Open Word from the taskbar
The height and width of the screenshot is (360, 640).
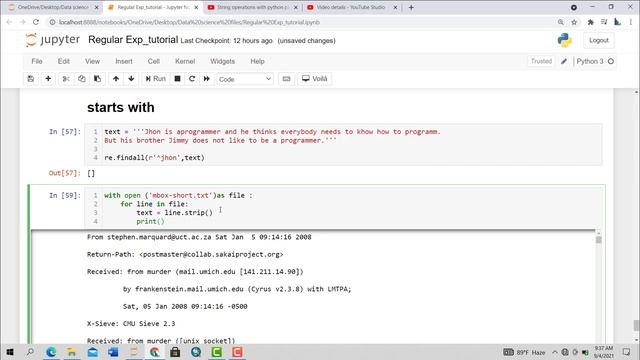click(x=113, y=352)
